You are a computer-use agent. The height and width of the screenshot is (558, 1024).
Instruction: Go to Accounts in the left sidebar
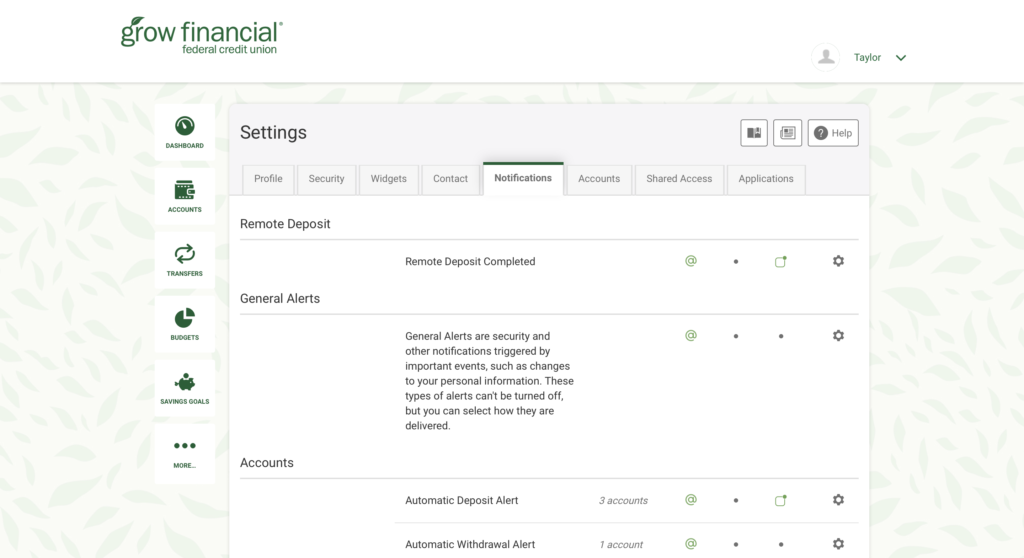point(184,195)
